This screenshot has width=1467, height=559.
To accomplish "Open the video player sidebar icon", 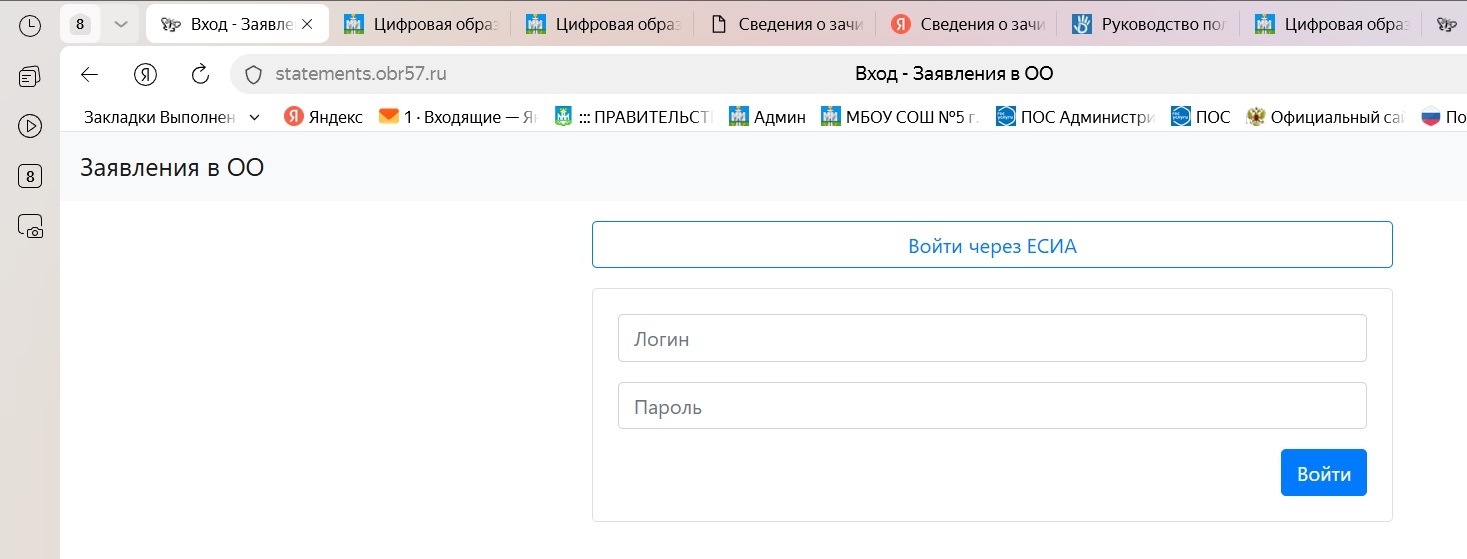I will pyautogui.click(x=30, y=126).
